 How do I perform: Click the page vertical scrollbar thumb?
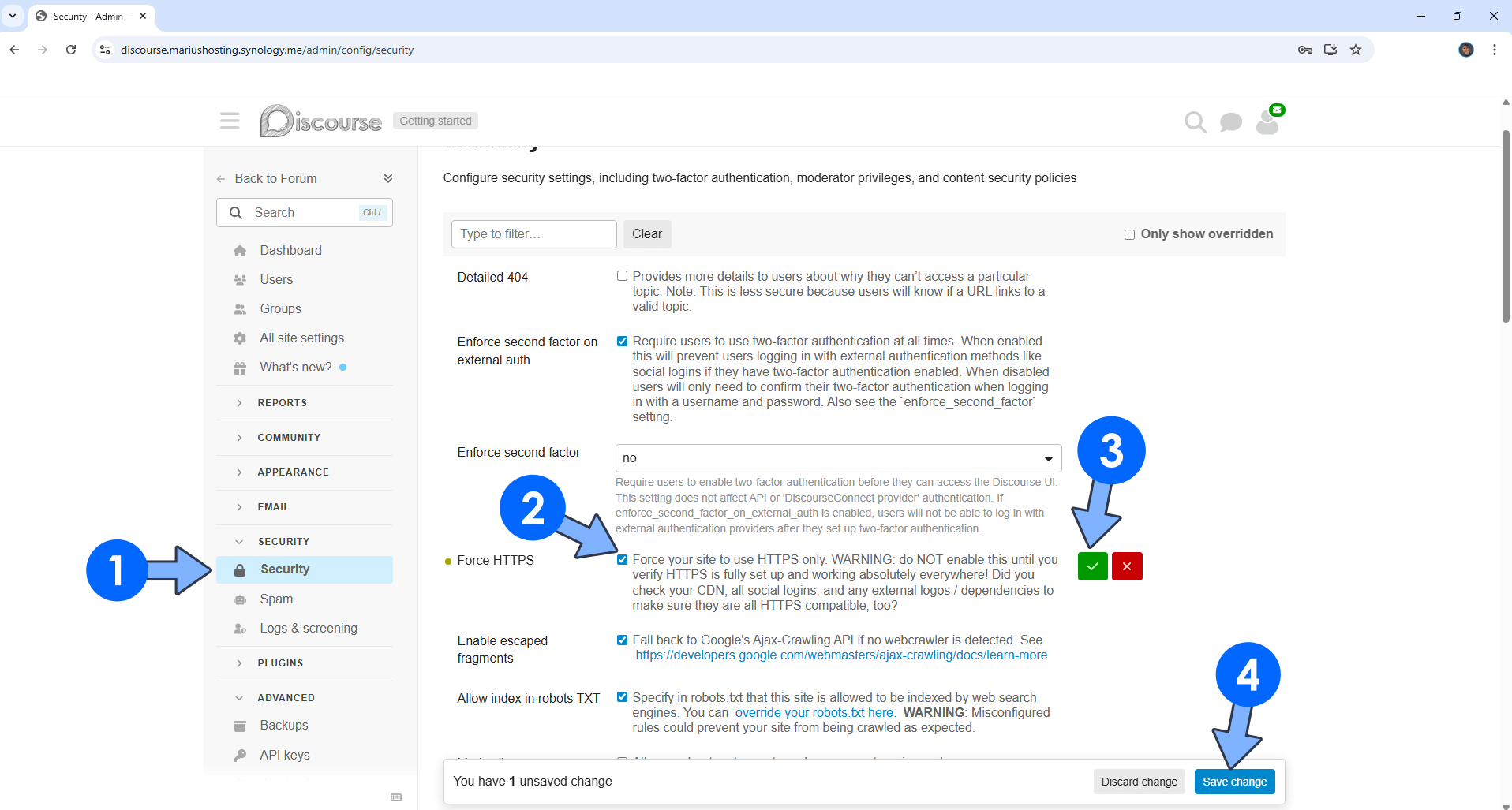1506,227
